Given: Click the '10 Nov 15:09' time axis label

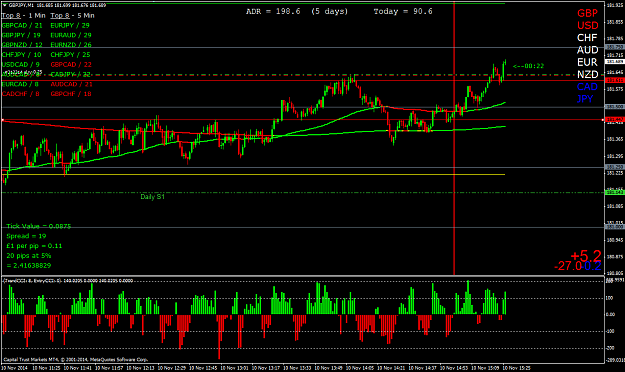Looking at the screenshot, I should [485, 368].
